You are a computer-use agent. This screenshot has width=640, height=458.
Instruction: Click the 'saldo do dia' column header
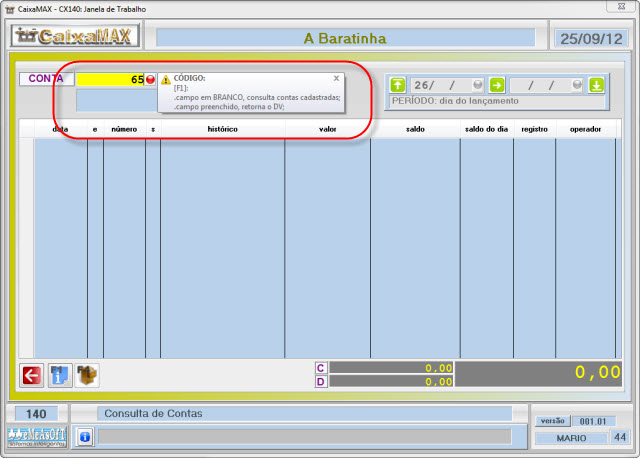[486, 129]
